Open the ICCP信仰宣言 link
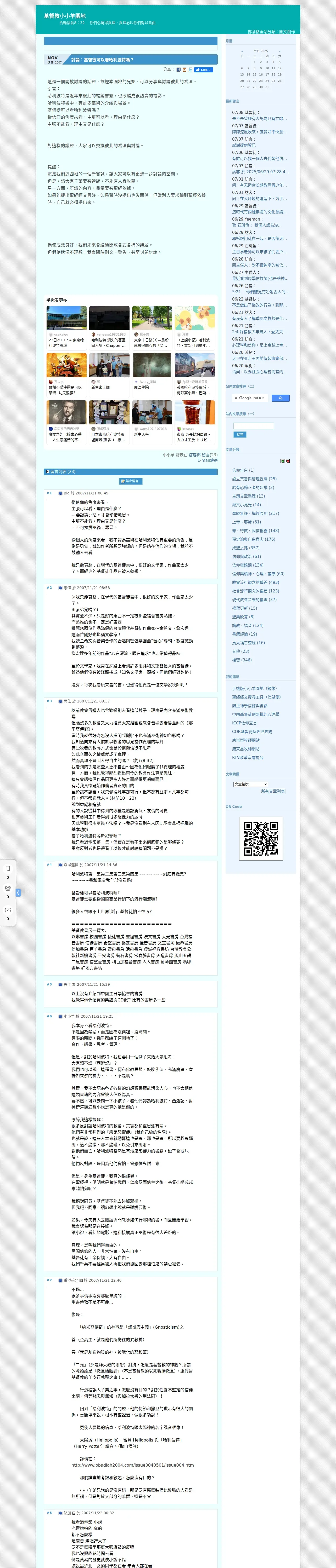 coord(244,723)
